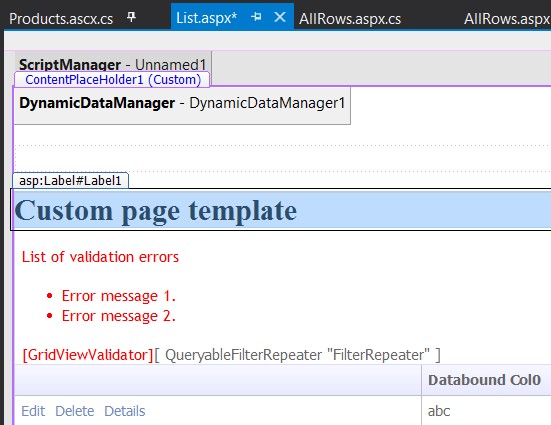Viewport: 551px width, 425px height.
Task: Select the GridViewValidator control
Action: tap(88, 355)
